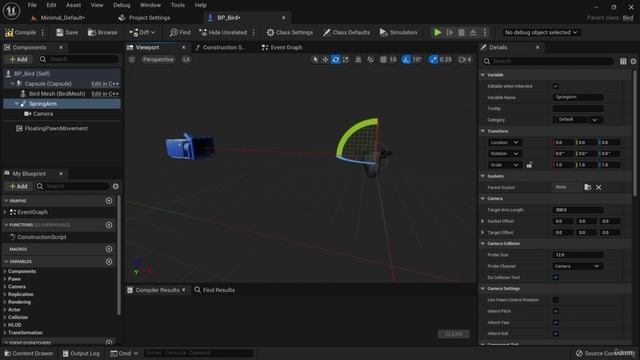Open camera speed setting showing 4
This screenshot has width=640, height=360.
[x=465, y=60]
